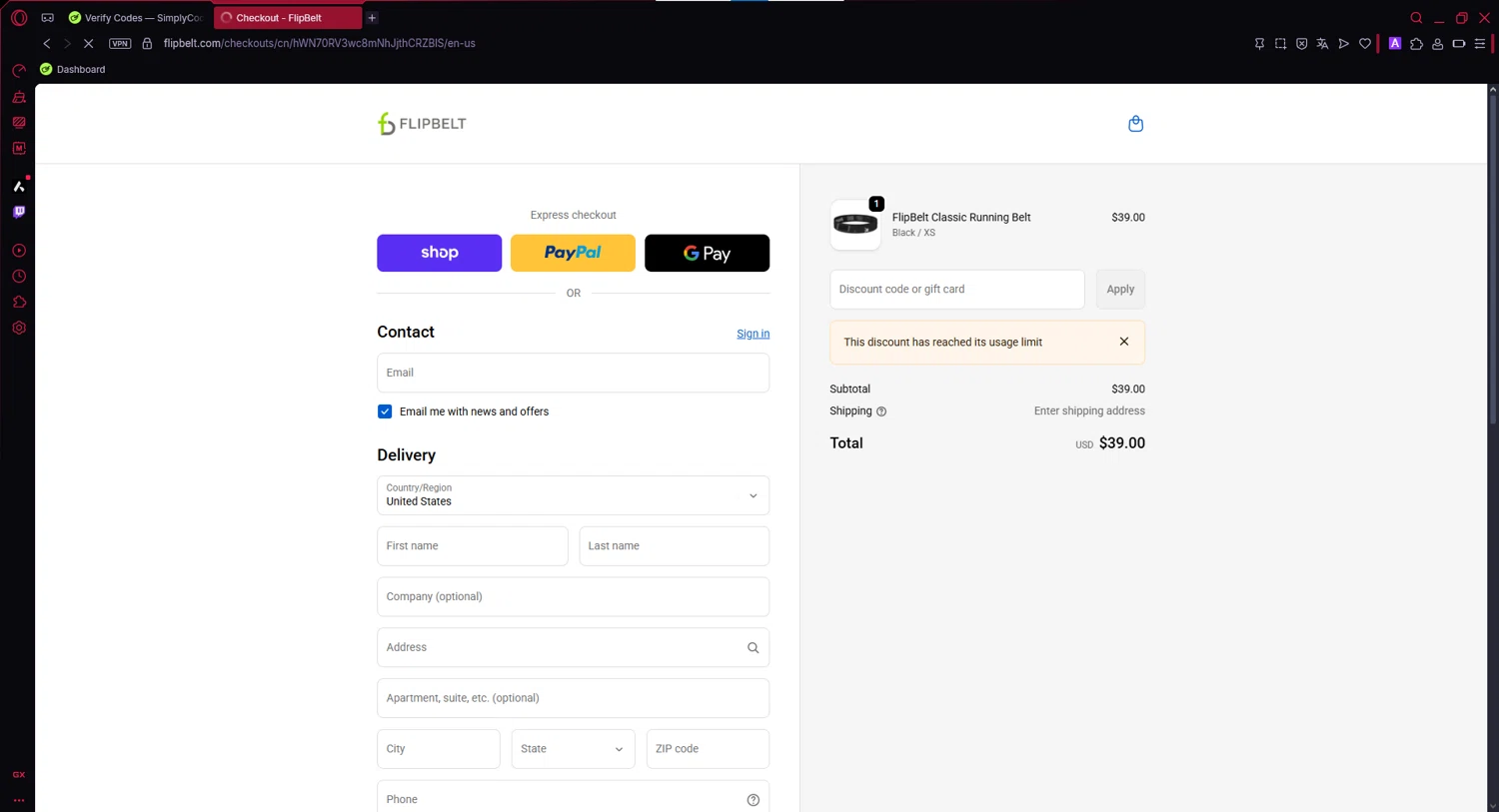Click the address bar URL

[x=320, y=44]
